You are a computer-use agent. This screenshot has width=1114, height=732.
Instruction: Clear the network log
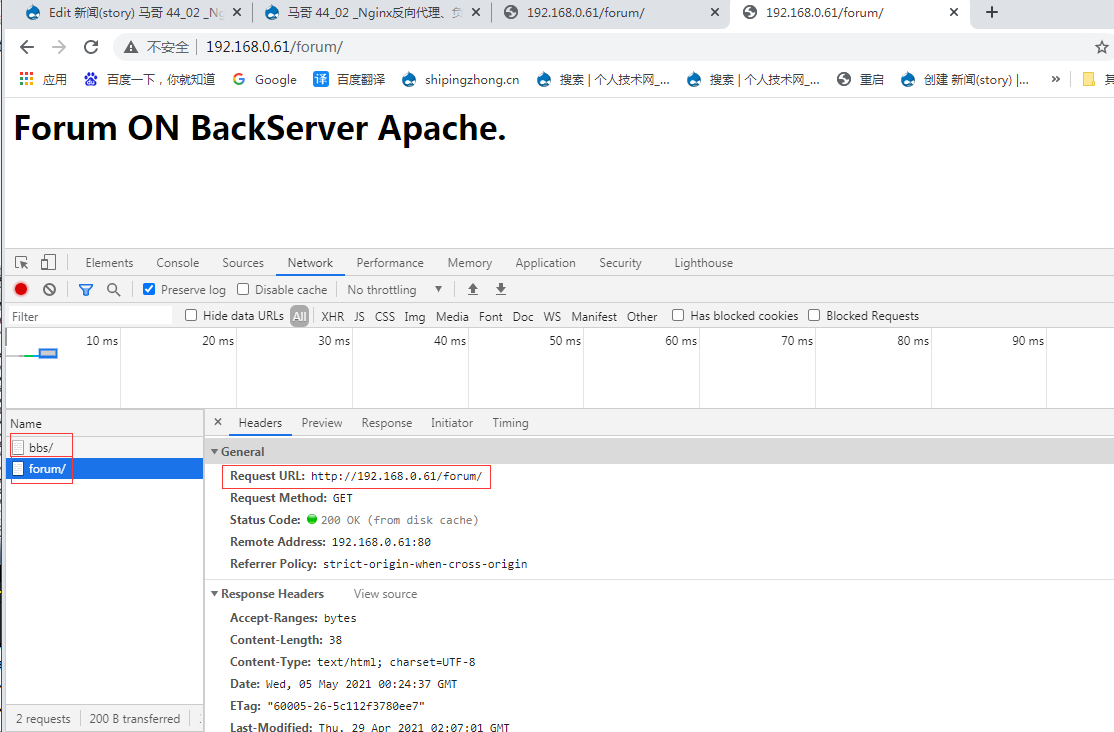click(x=49, y=290)
